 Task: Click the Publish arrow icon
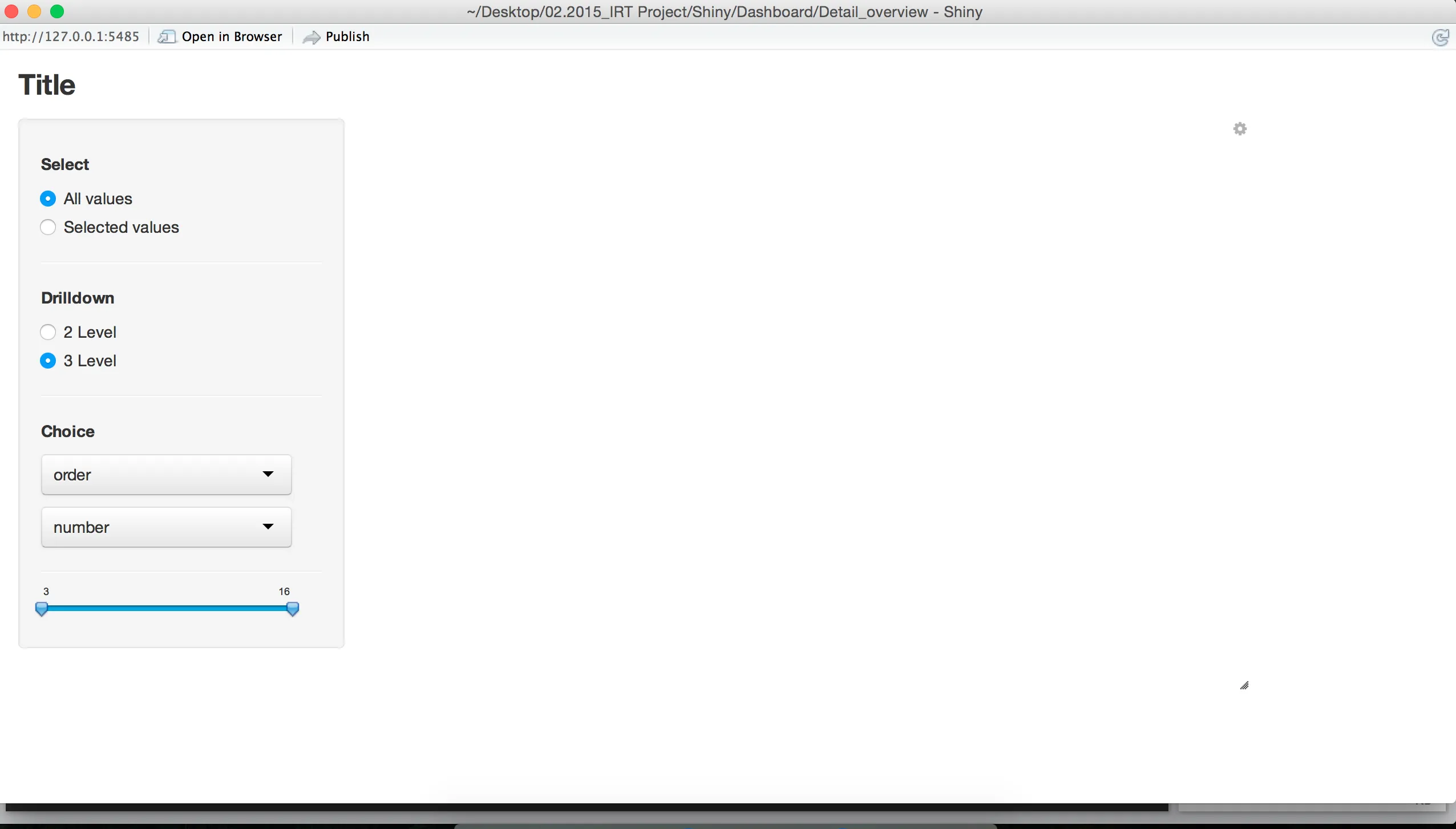(310, 36)
